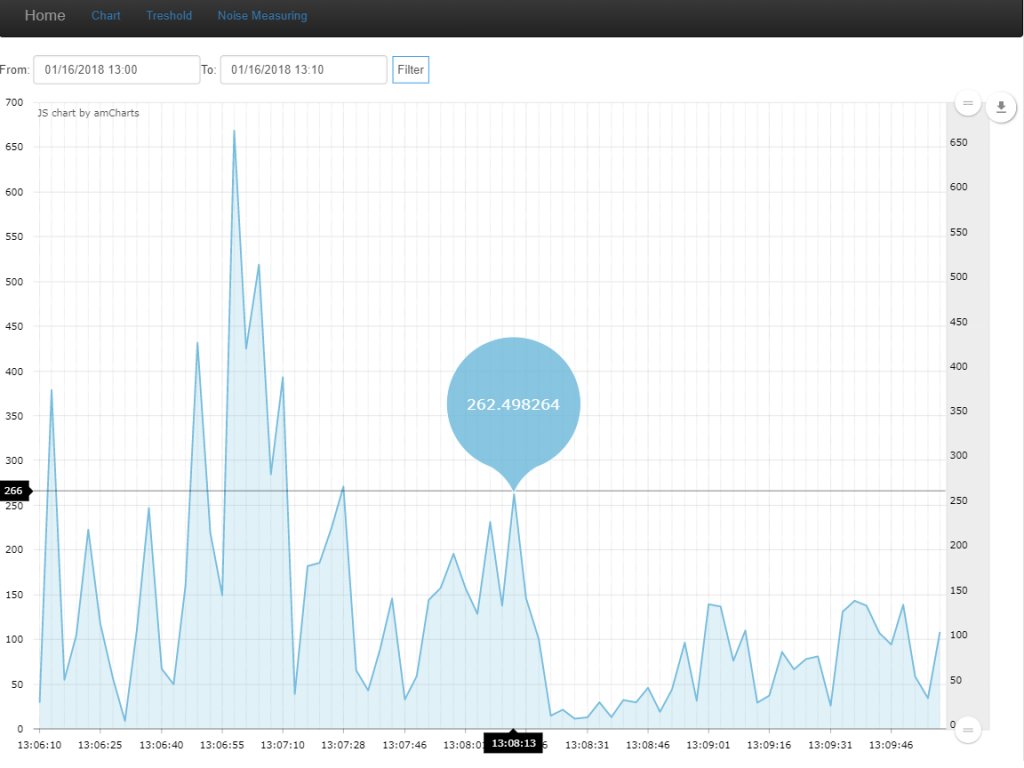Click the highest peak near 13:06:55
Viewport: 1024px width, 768px height.
[234, 131]
